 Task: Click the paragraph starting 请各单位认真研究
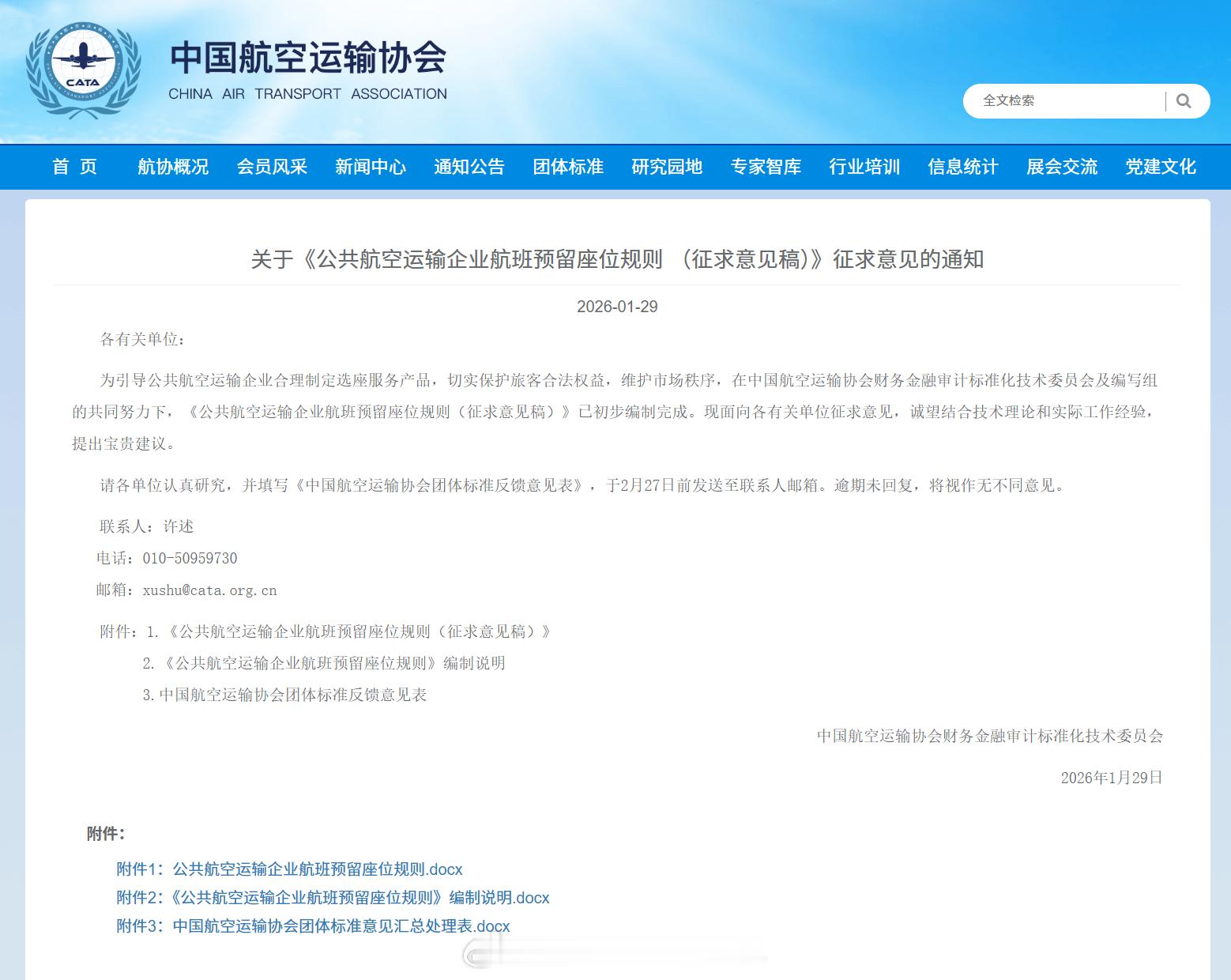tap(583, 485)
